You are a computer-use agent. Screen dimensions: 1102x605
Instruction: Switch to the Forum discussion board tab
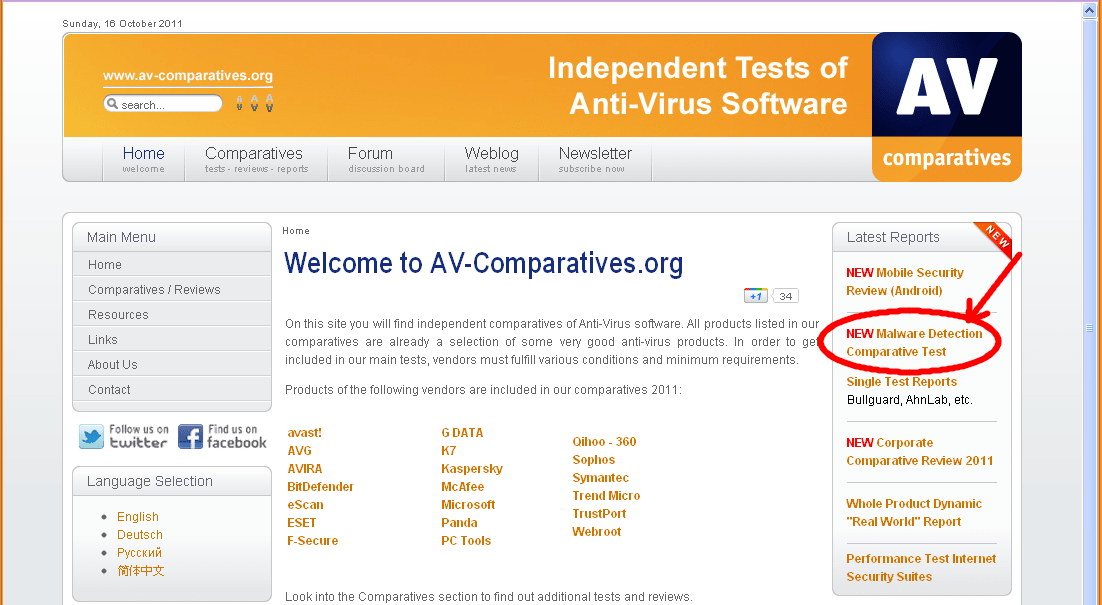click(x=386, y=160)
